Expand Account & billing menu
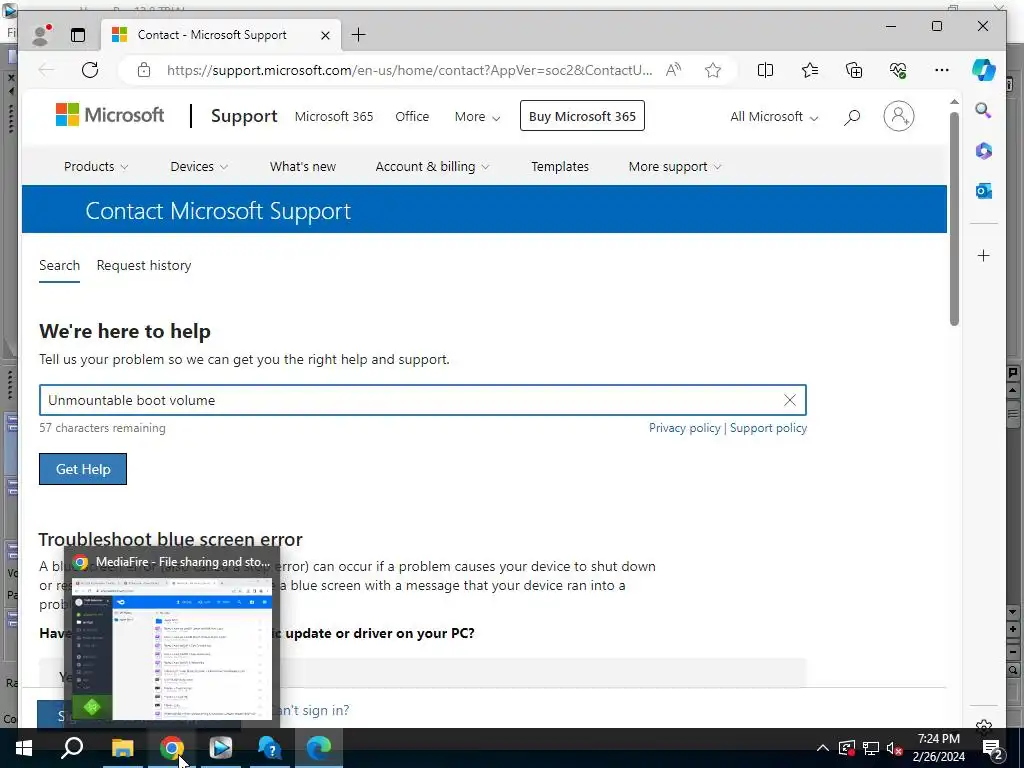The width and height of the screenshot is (1024, 768). pos(432,167)
